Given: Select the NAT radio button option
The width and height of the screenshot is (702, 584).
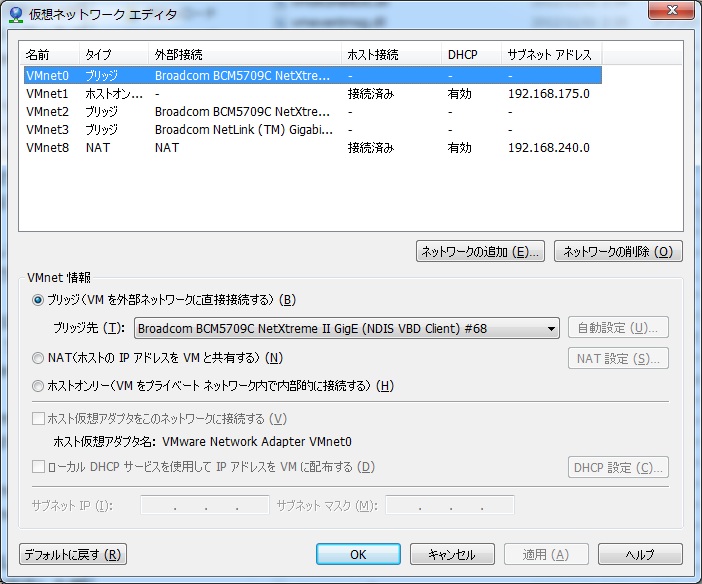Looking at the screenshot, I should [x=38, y=358].
